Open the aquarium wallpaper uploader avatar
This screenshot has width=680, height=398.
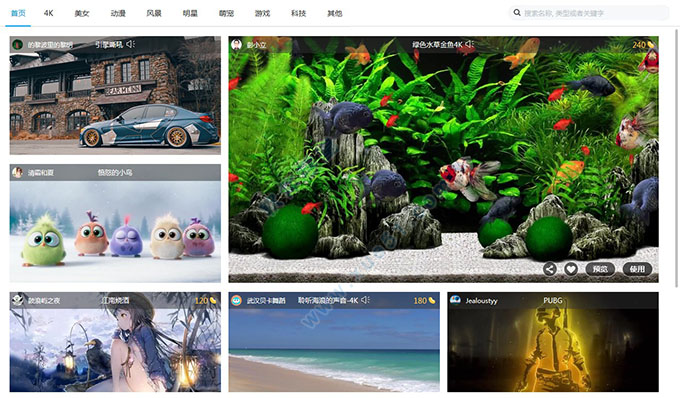coord(236,44)
